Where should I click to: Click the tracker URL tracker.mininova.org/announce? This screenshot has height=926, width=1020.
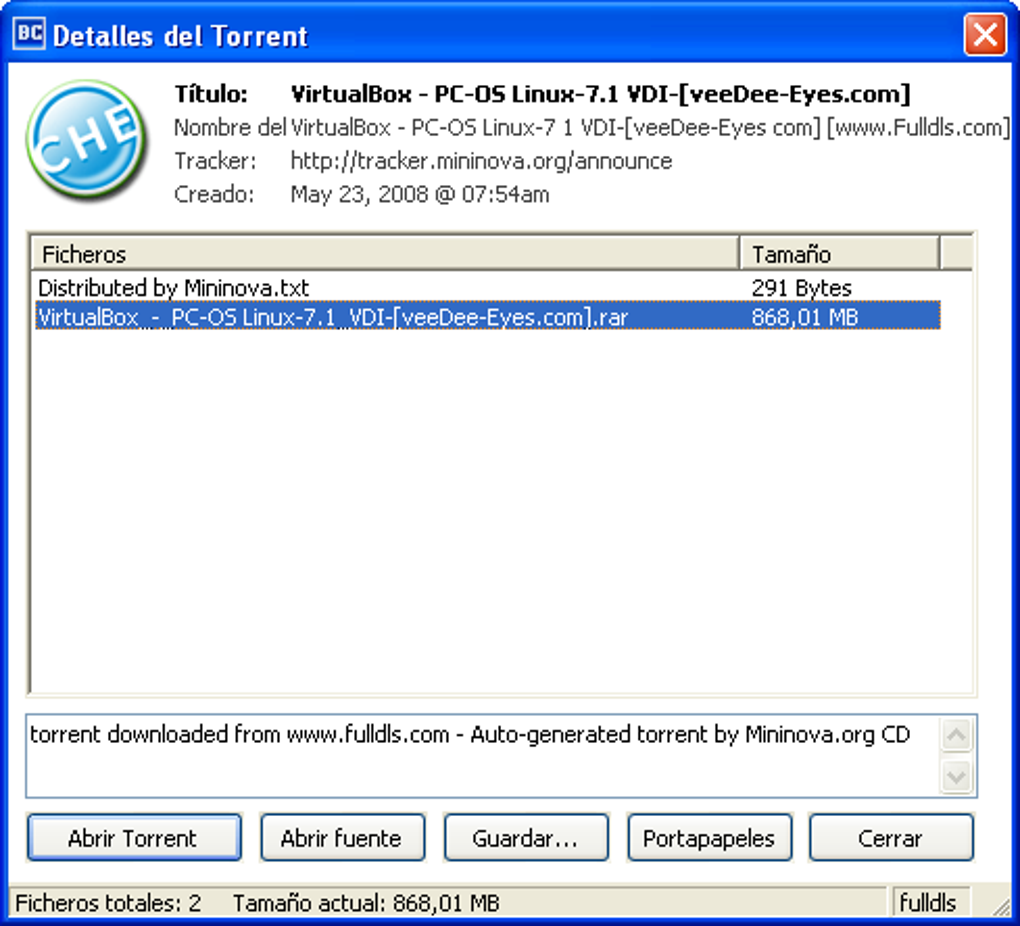(481, 161)
